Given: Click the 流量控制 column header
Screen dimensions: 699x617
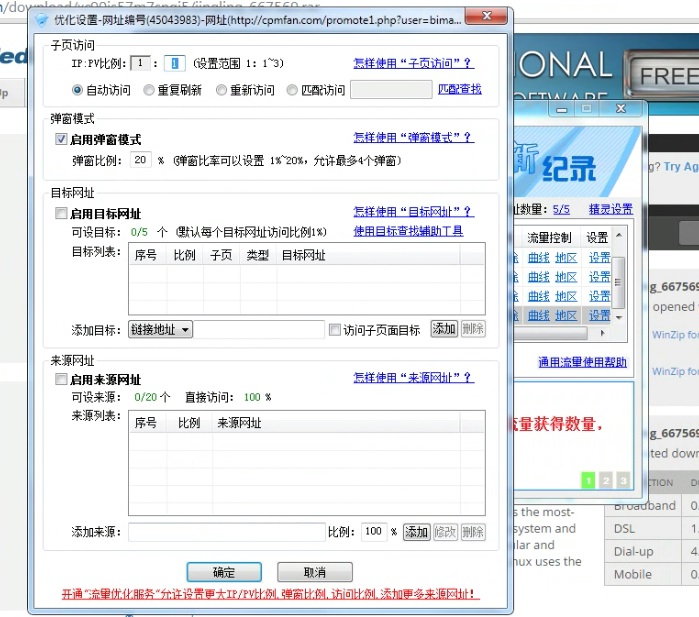Looking at the screenshot, I should coord(549,238).
